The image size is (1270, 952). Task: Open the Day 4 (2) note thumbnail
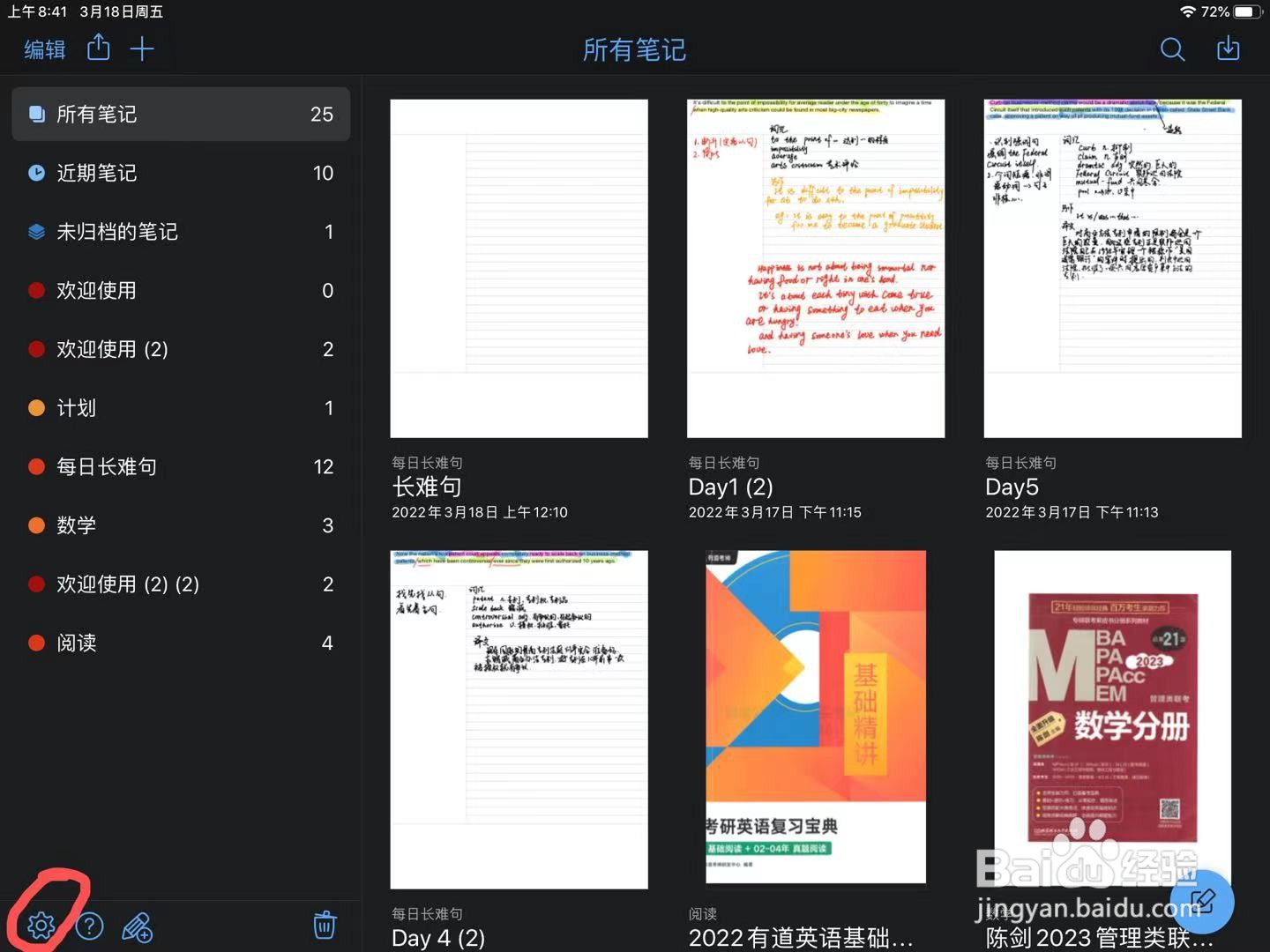pos(519,720)
